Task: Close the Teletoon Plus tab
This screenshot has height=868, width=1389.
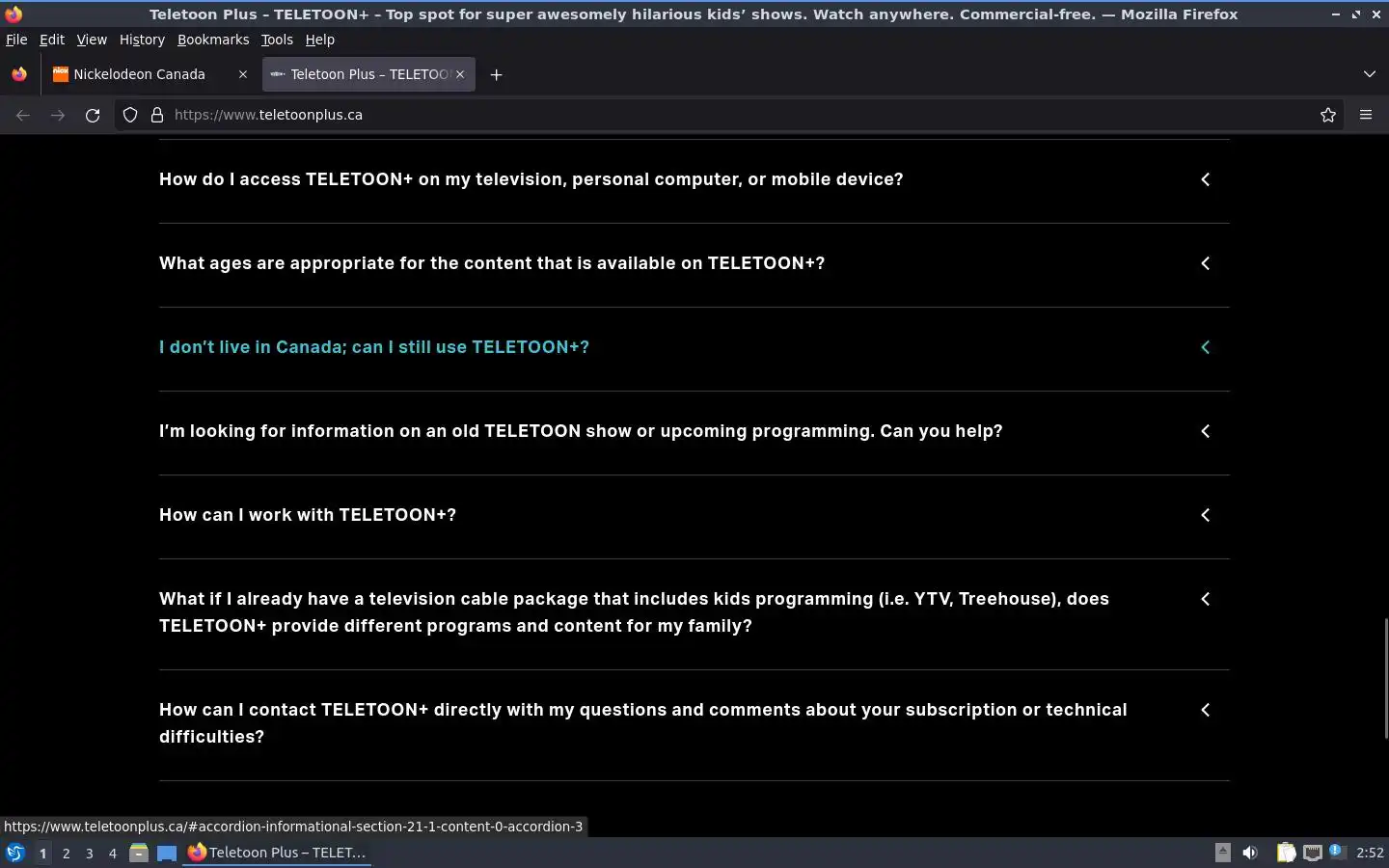Action: (x=460, y=74)
